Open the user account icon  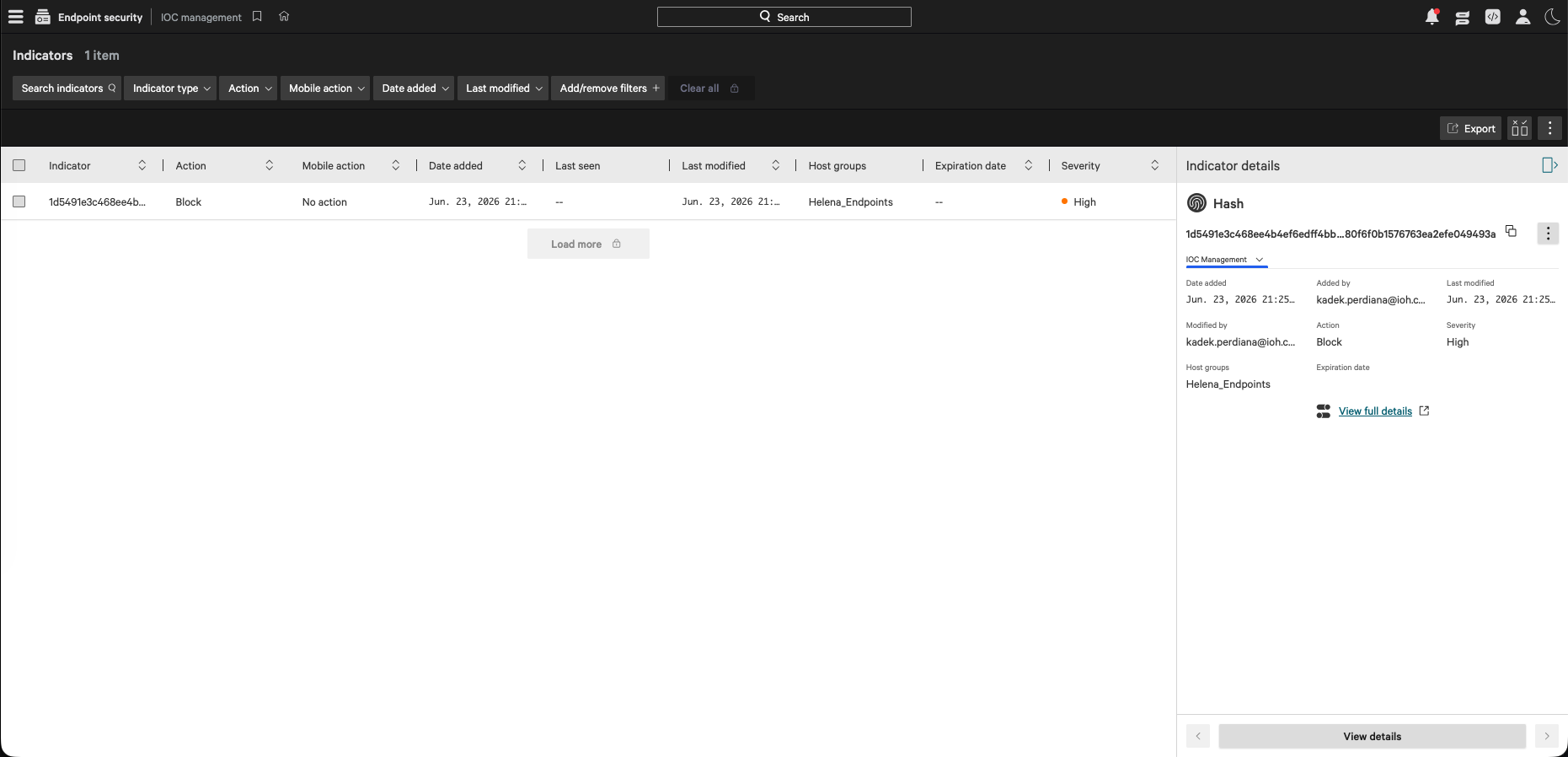(1523, 17)
